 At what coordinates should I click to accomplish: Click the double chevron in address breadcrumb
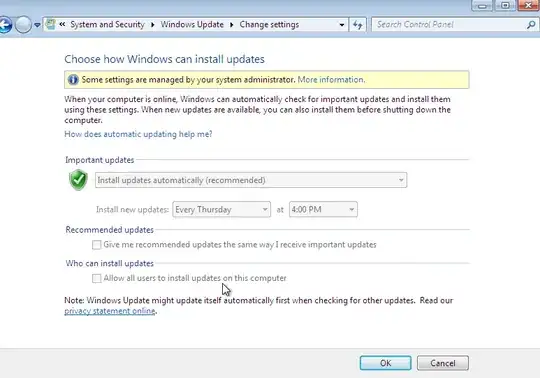click(62, 24)
